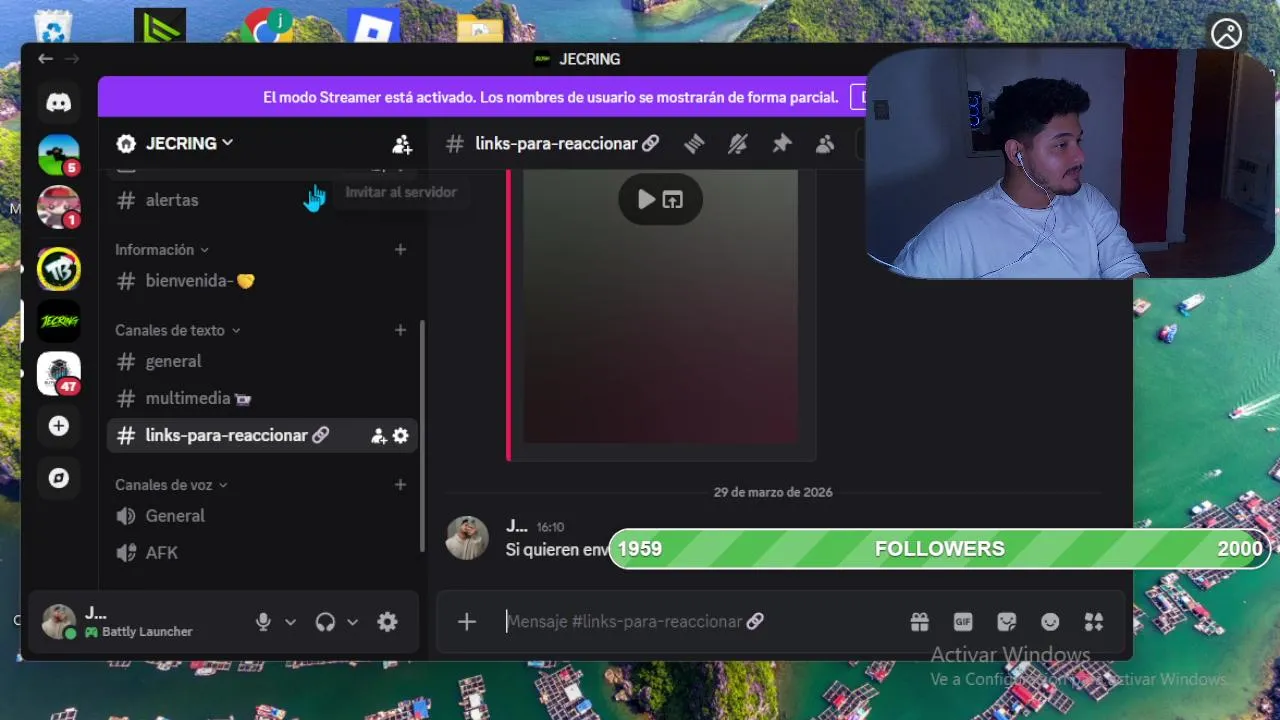Join General voice channel

(x=263, y=516)
